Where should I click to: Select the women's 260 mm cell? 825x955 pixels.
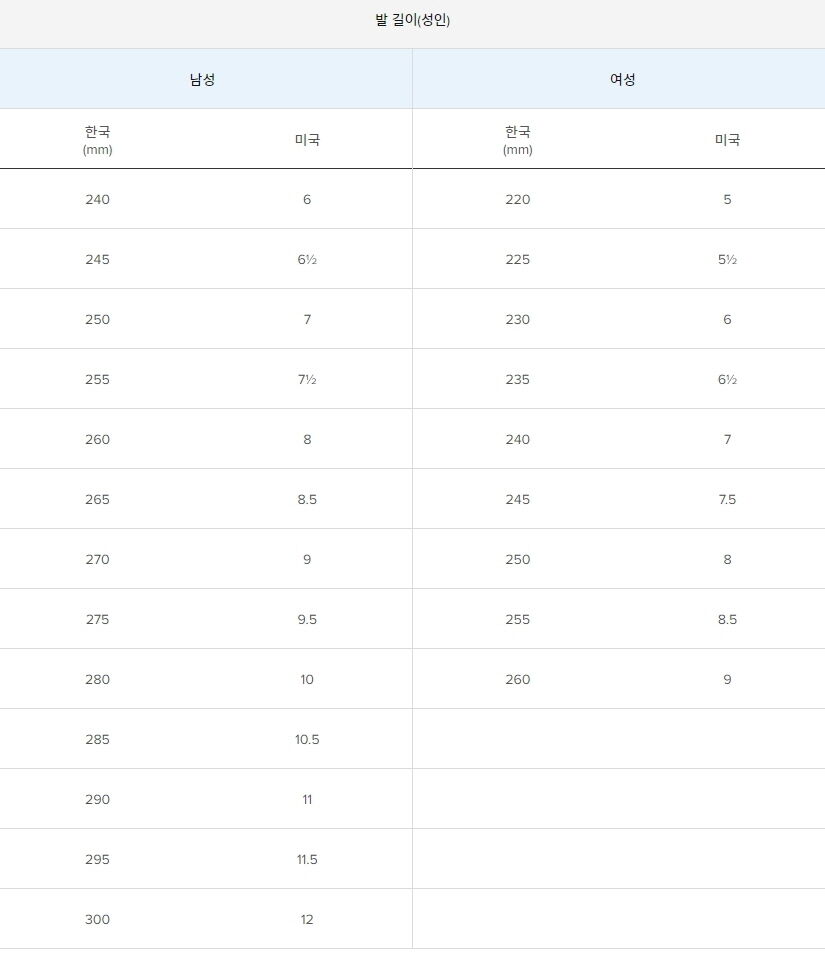(518, 679)
